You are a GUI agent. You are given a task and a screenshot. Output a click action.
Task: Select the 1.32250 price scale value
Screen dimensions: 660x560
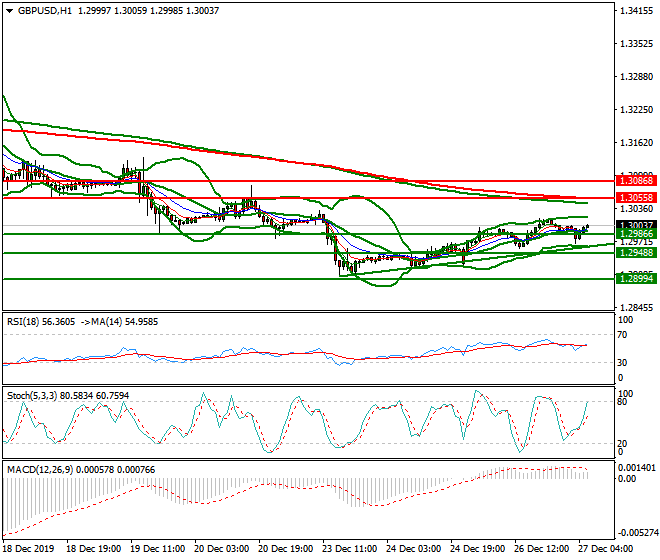click(637, 110)
